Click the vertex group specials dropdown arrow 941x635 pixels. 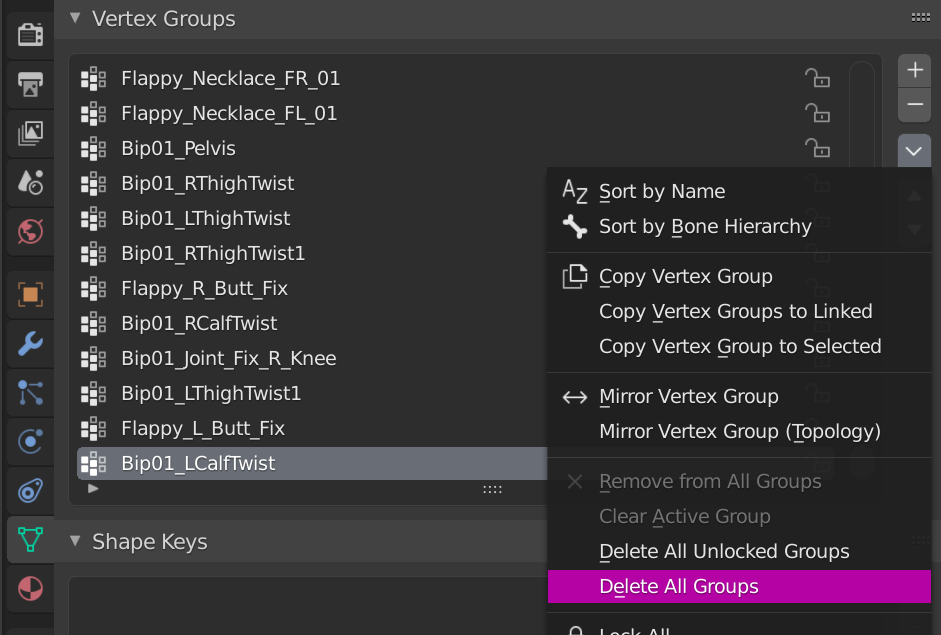pyautogui.click(x=914, y=151)
